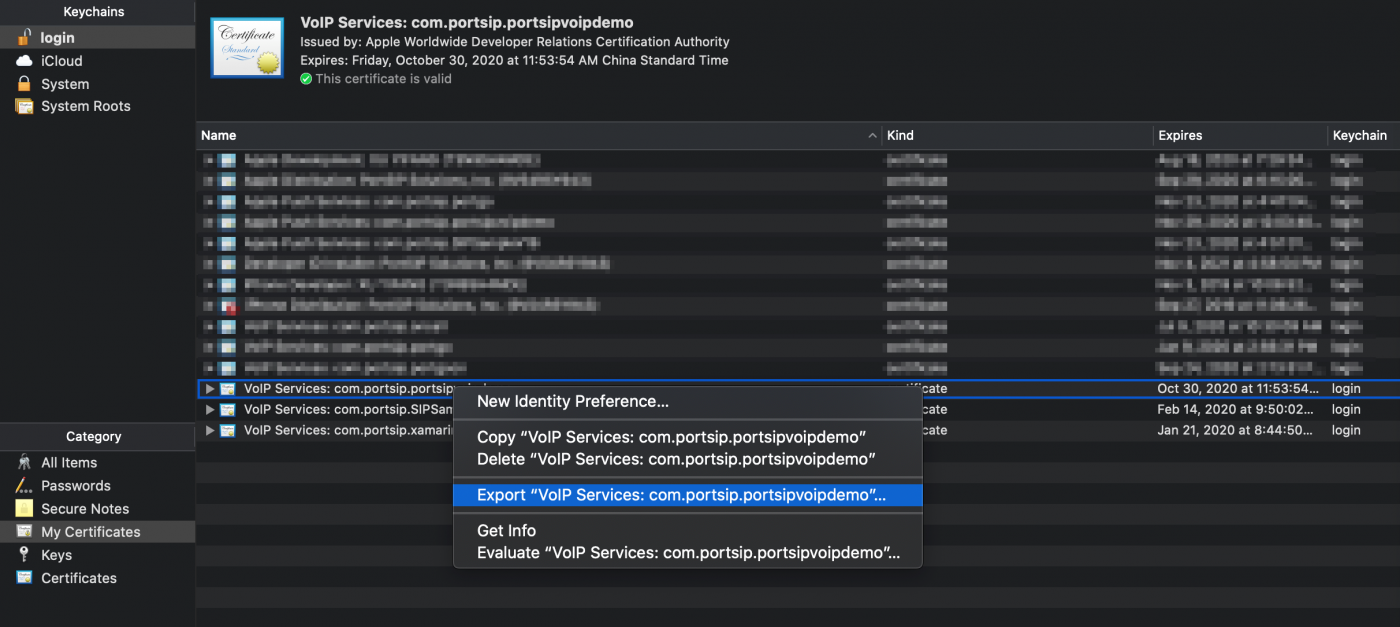Select the login keychain lock icon

(24, 38)
